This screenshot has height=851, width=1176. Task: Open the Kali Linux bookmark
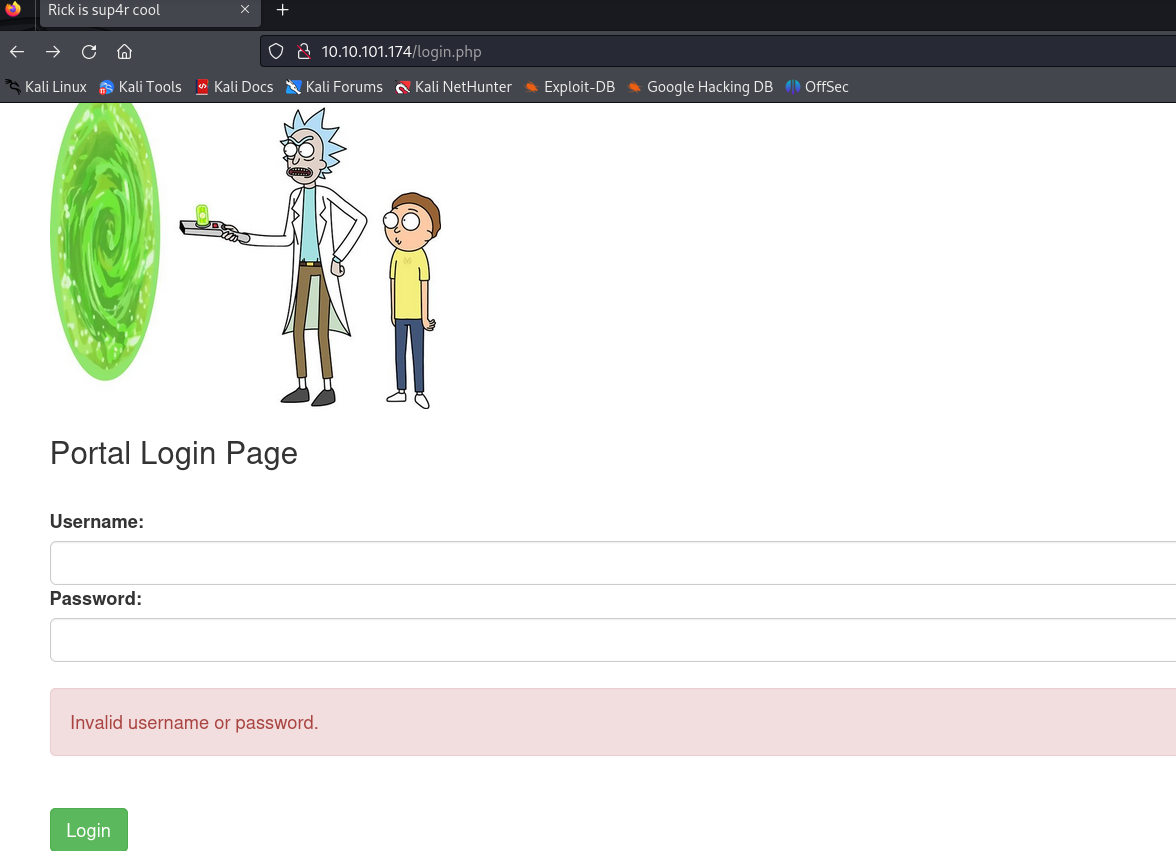click(46, 87)
